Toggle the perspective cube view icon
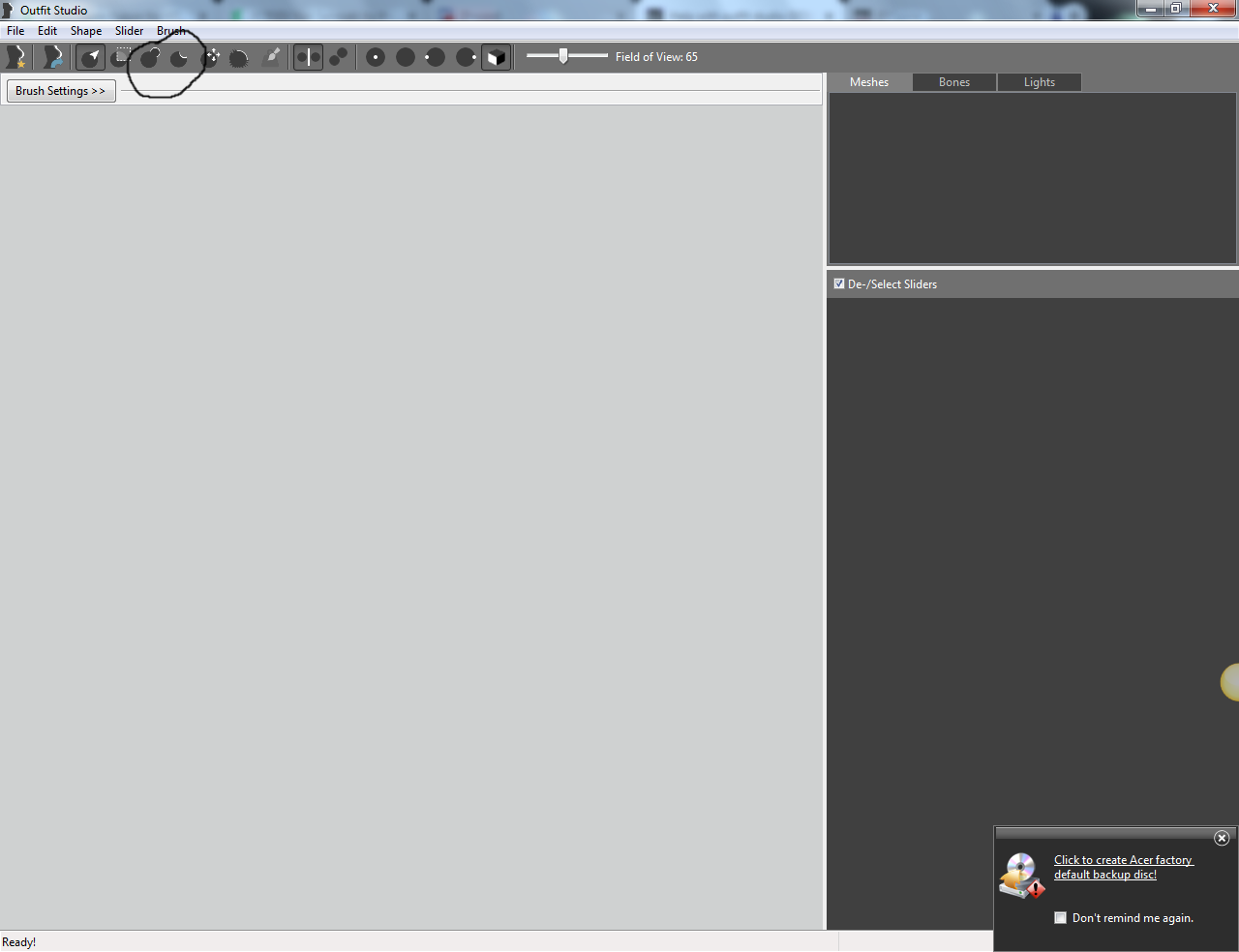Screen dimensions: 1239x952 [496, 57]
